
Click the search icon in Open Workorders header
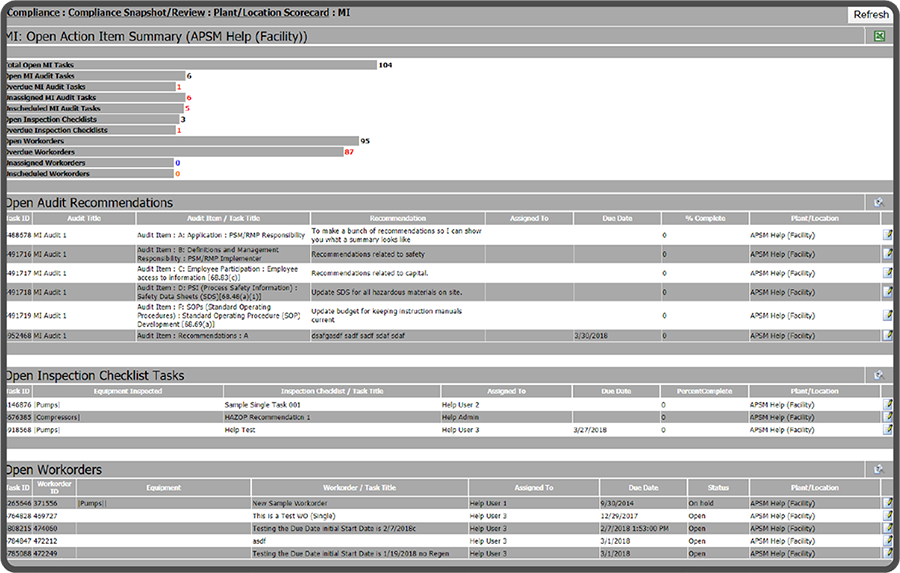(878, 469)
